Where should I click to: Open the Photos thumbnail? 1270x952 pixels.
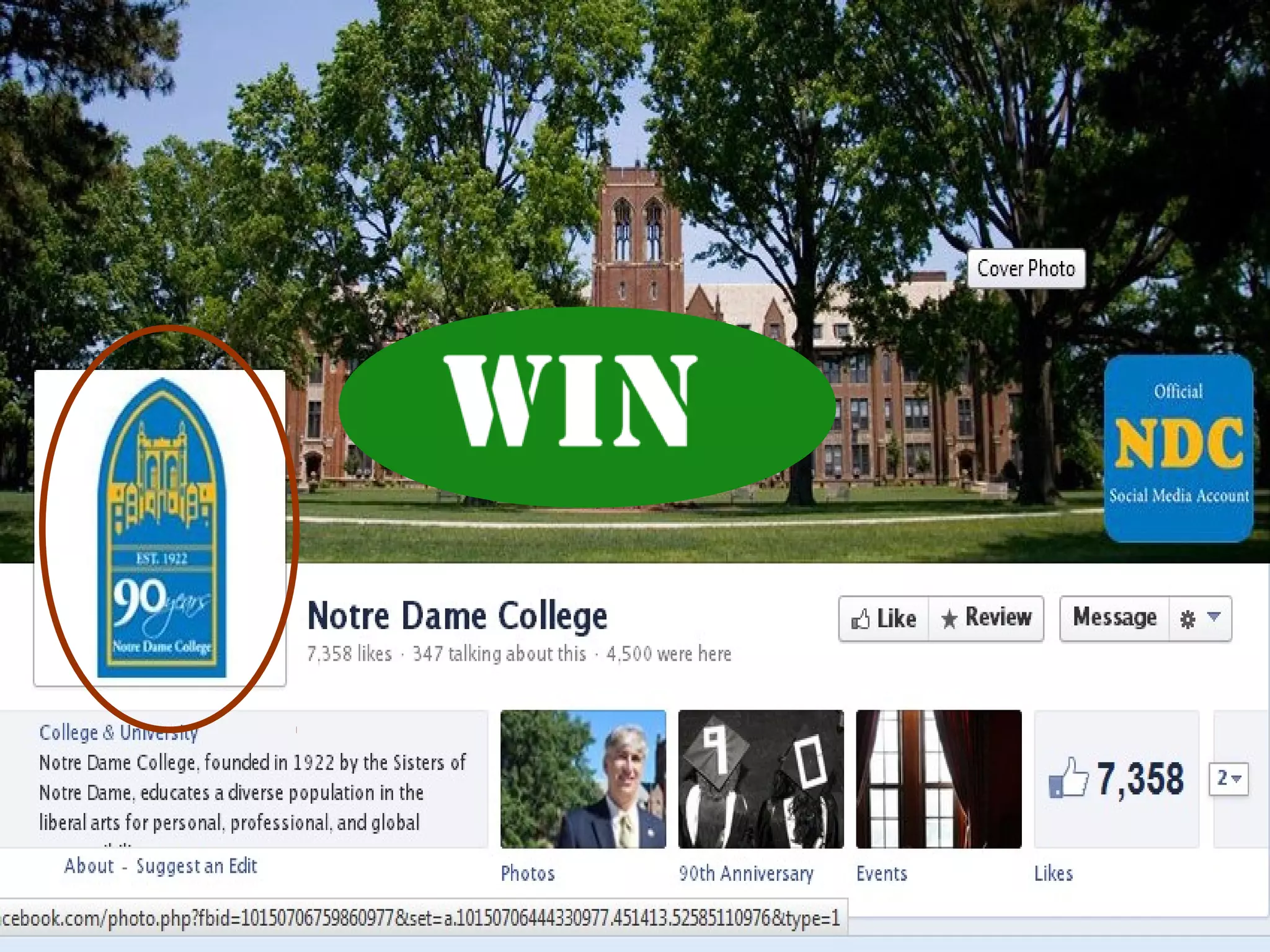click(583, 779)
